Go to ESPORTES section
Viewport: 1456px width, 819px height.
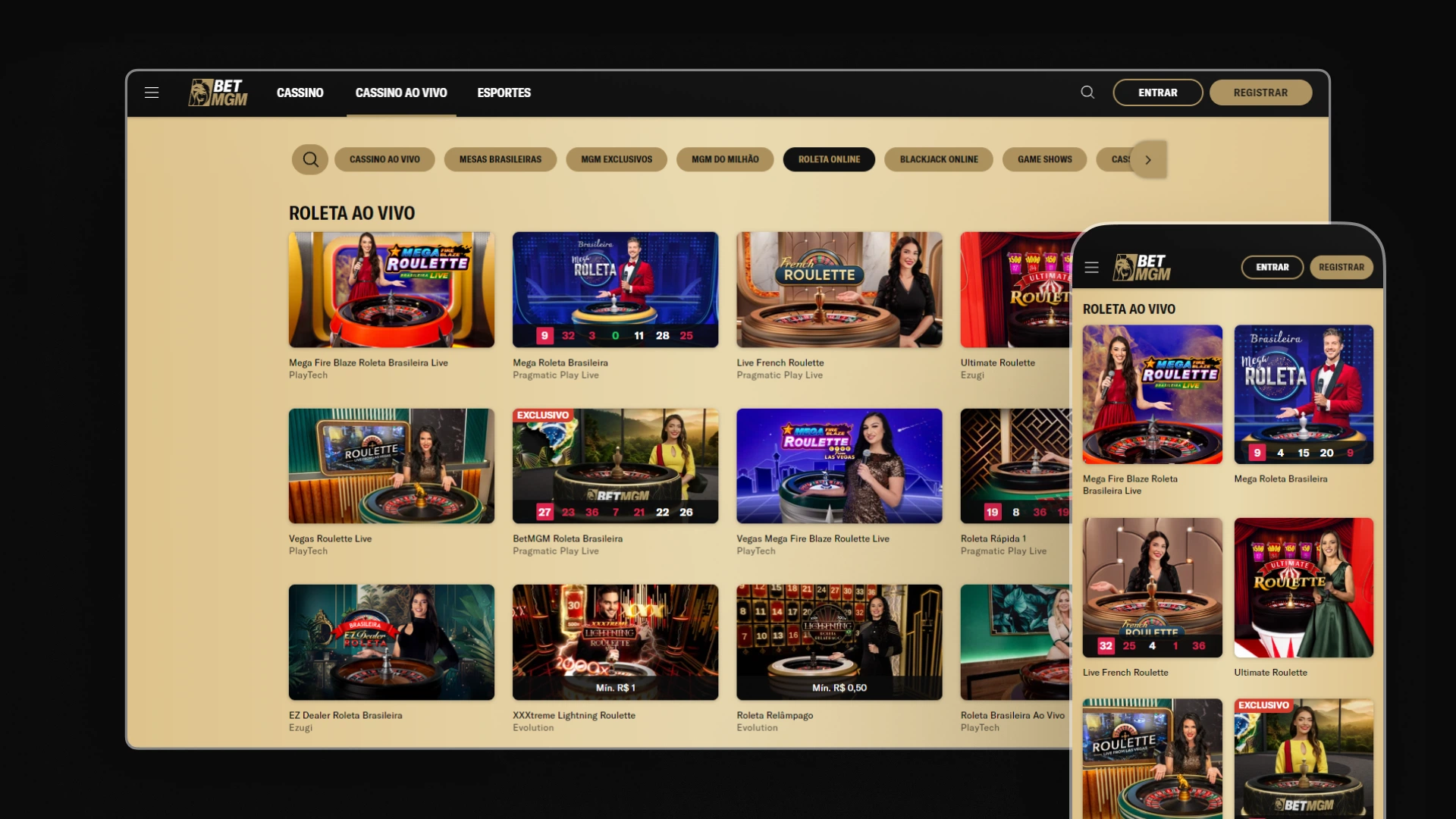504,93
